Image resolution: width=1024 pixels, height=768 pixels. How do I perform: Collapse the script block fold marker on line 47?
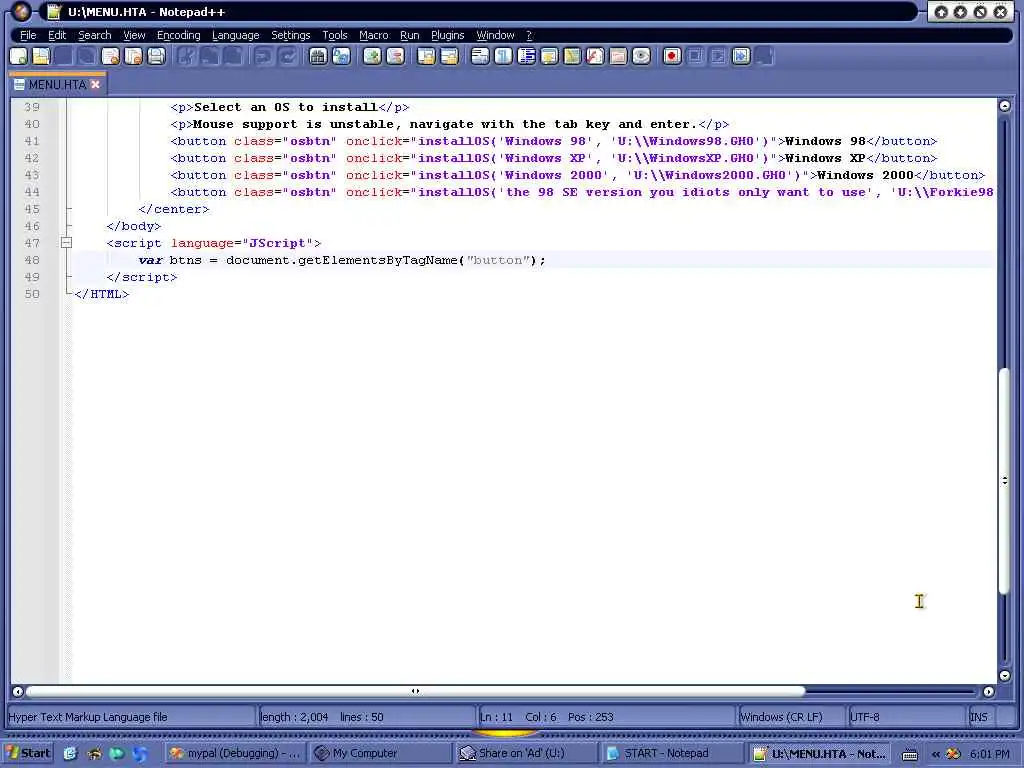(x=66, y=243)
